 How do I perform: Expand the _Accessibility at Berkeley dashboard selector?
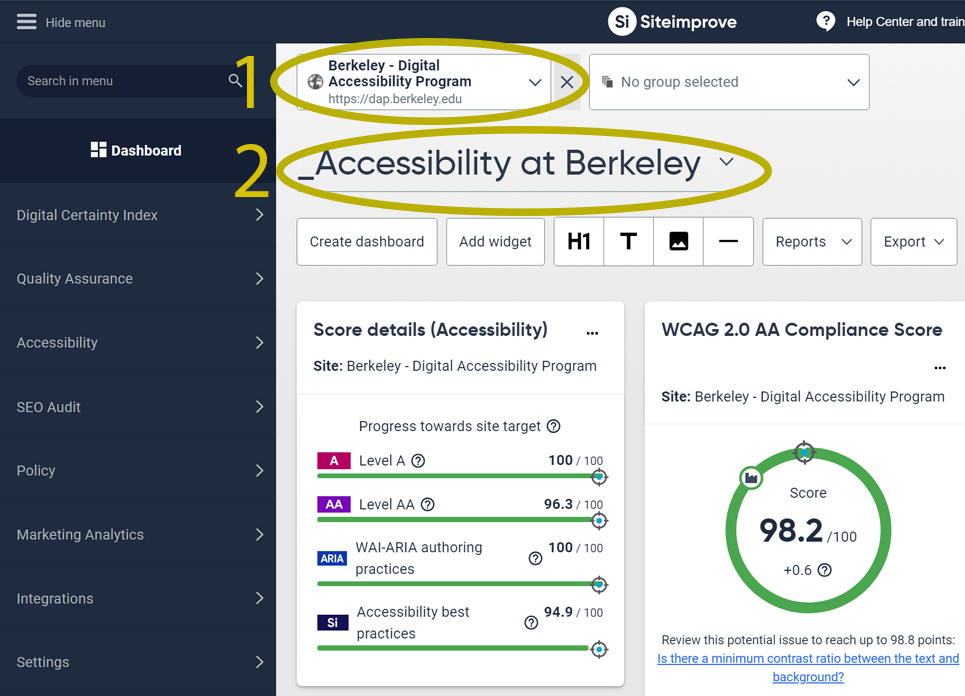point(726,162)
